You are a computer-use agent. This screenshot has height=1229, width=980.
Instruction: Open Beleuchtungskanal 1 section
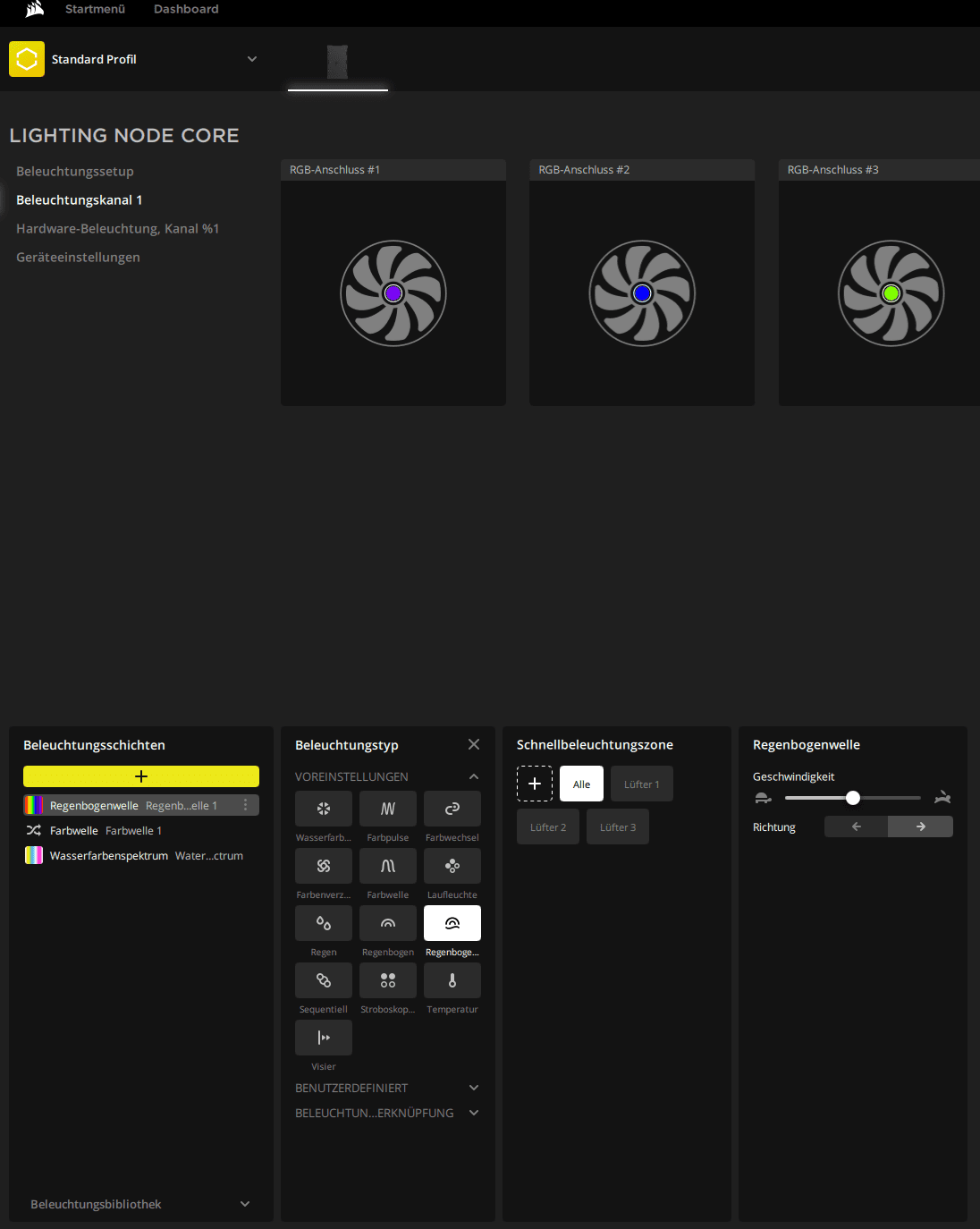tap(79, 199)
